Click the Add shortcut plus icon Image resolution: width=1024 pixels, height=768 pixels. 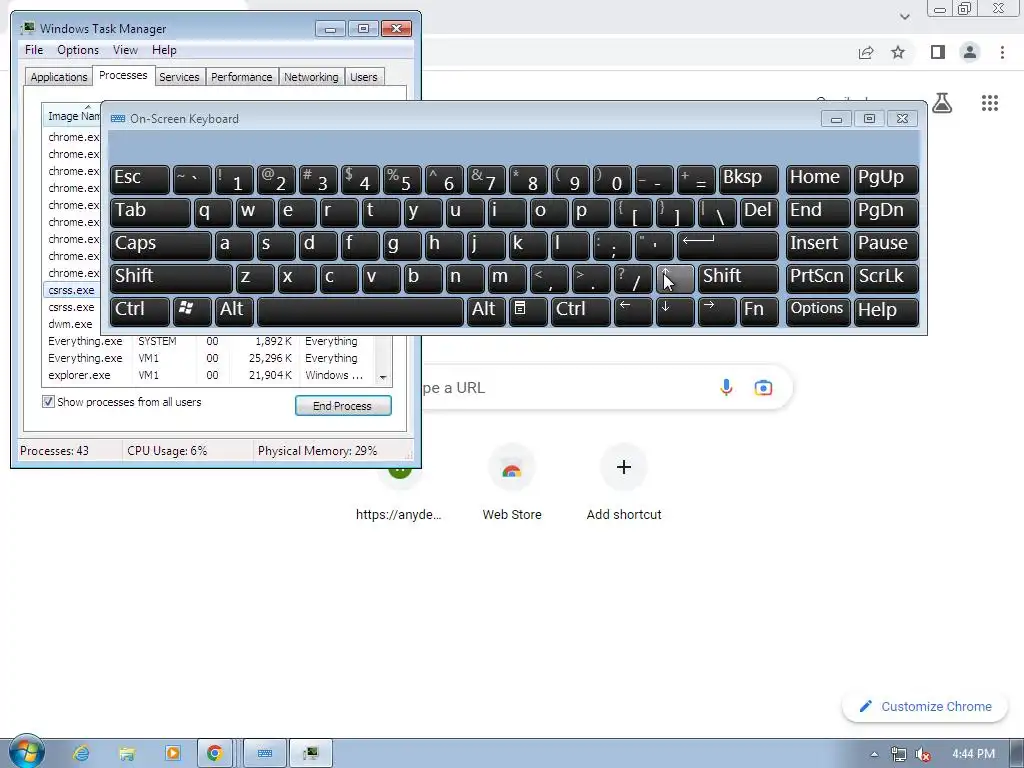pyautogui.click(x=624, y=467)
